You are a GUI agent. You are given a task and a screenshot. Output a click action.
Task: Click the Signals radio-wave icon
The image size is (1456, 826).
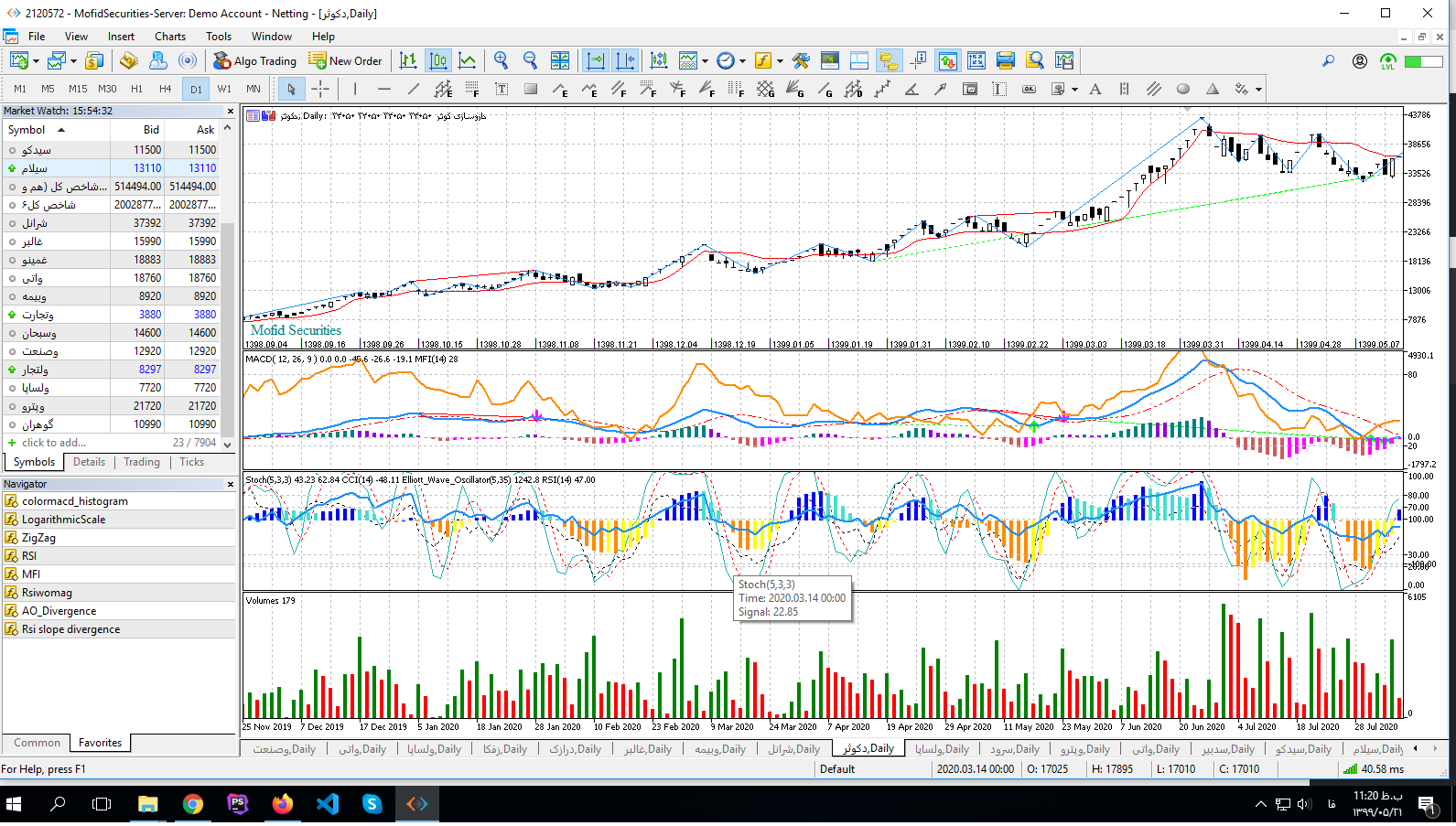187,60
